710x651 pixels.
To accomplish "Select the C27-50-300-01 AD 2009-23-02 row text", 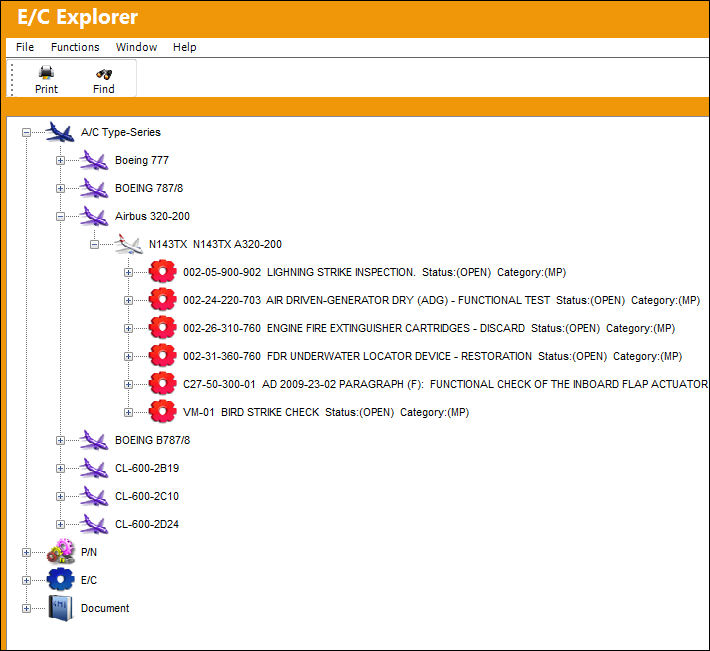I will (446, 384).
